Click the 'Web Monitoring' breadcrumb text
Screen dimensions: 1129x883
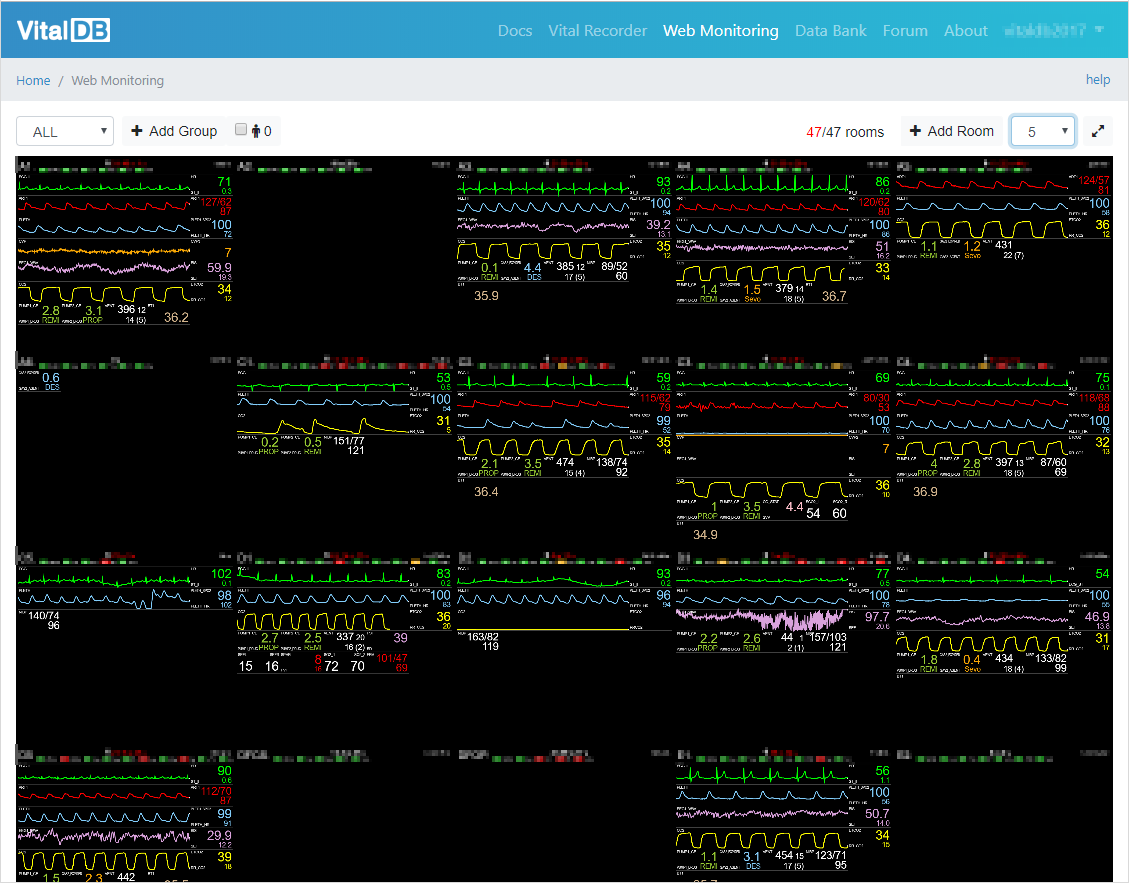(117, 81)
